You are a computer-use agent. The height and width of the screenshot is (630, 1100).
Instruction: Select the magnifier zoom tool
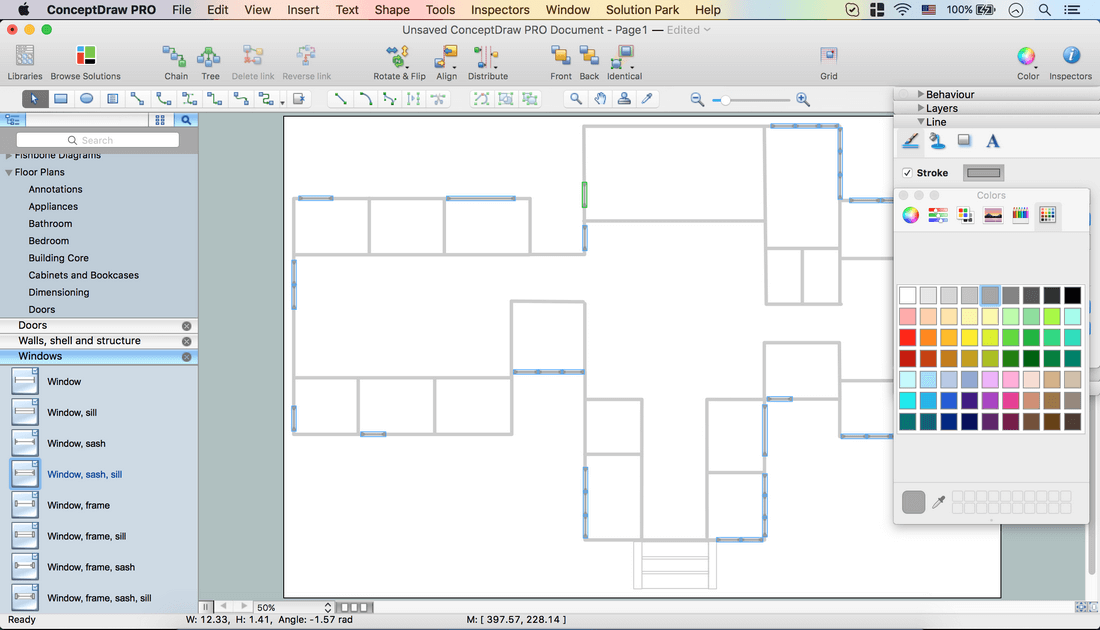tap(575, 99)
